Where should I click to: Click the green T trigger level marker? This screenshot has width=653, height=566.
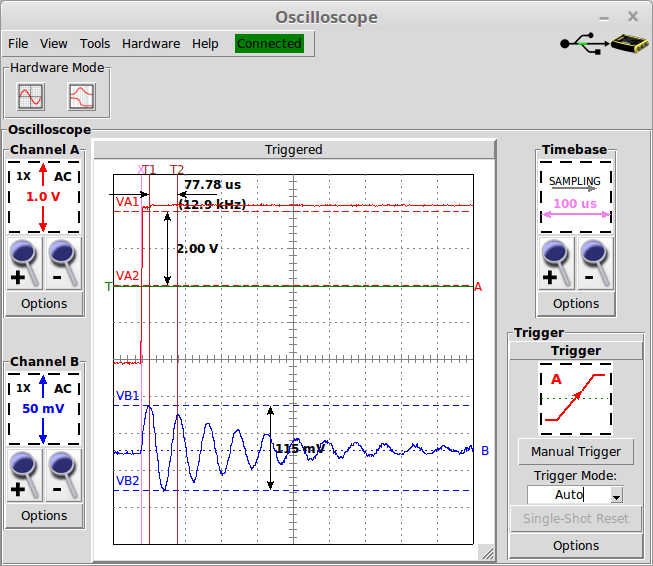click(x=108, y=287)
